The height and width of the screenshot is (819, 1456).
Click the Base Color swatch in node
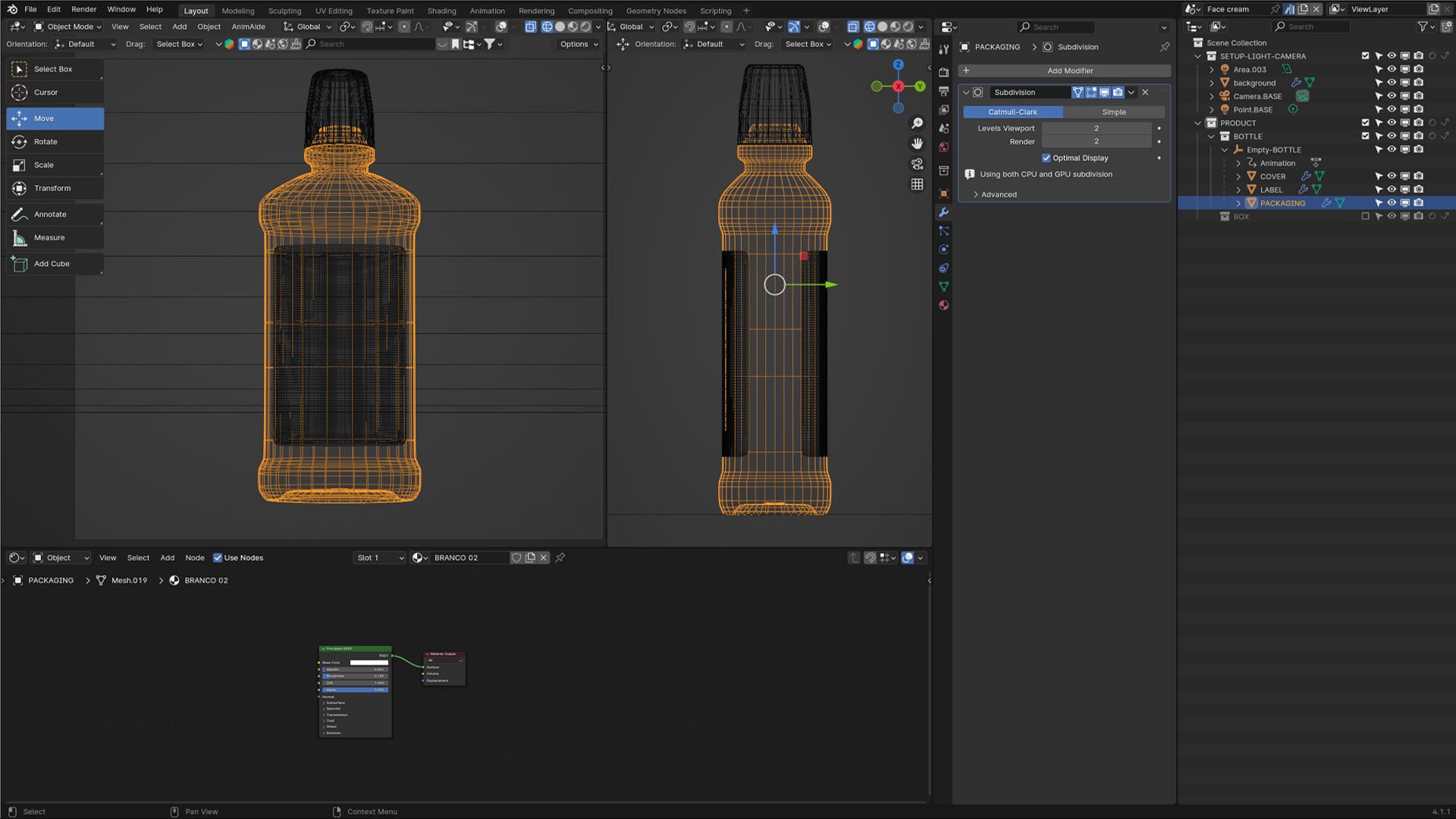click(x=369, y=663)
